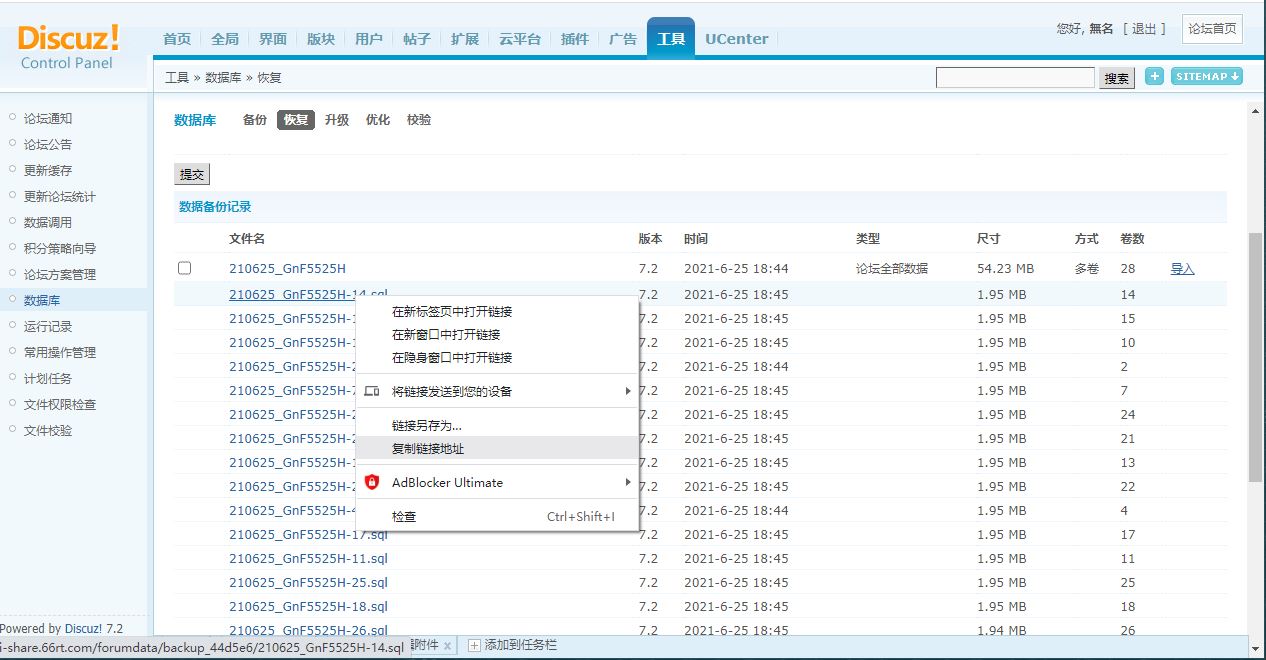
Task: Select 文件校验 in the sidebar
Action: [x=48, y=430]
